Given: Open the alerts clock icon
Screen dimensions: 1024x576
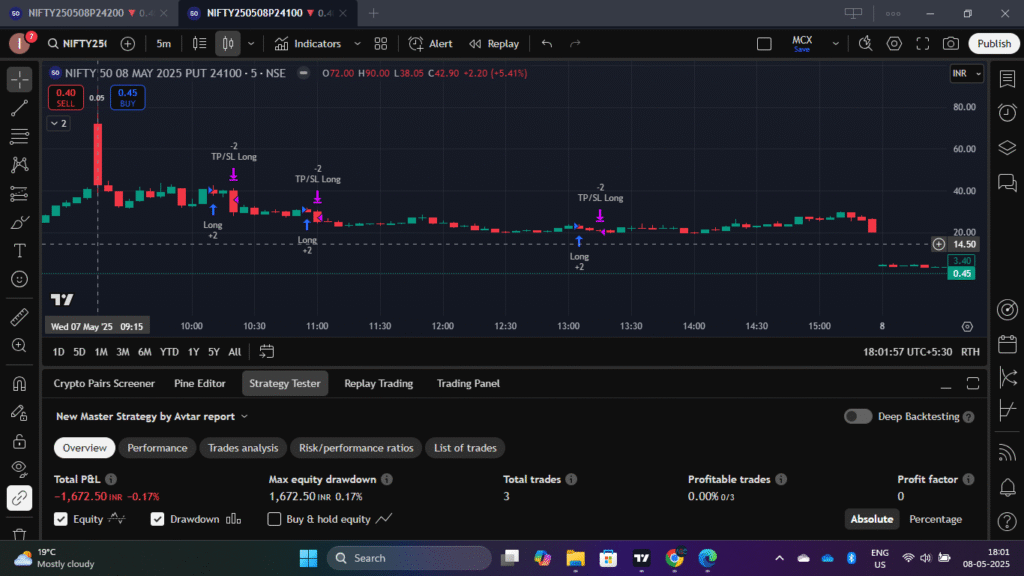Looking at the screenshot, I should (1007, 112).
